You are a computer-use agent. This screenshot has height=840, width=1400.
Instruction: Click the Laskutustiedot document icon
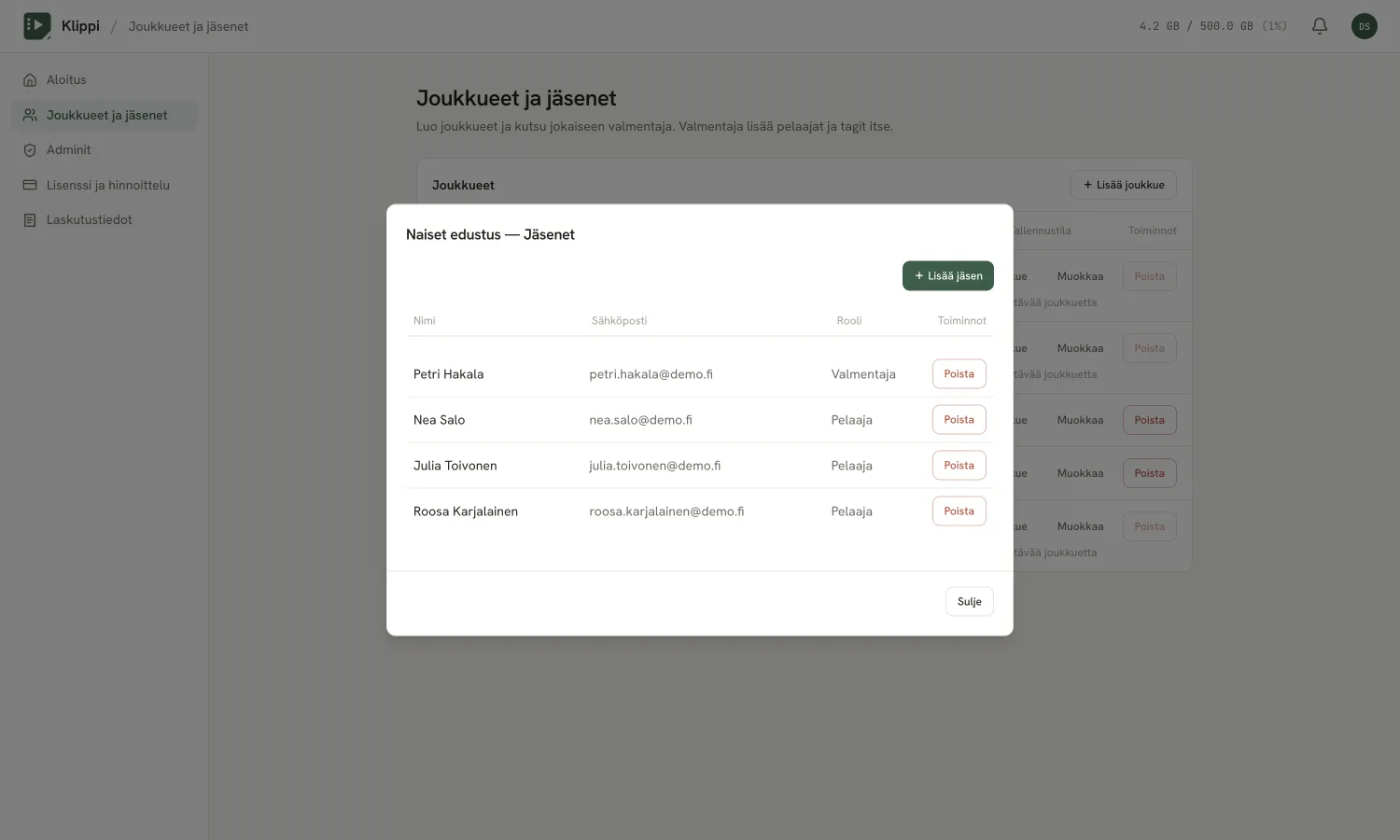30,220
